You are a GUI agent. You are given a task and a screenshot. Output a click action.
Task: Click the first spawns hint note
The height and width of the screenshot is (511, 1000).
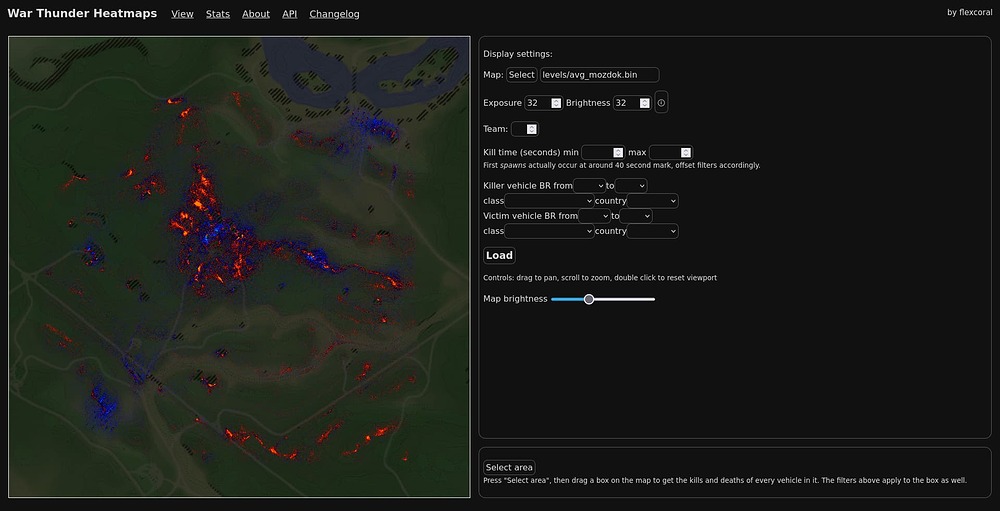click(x=622, y=165)
